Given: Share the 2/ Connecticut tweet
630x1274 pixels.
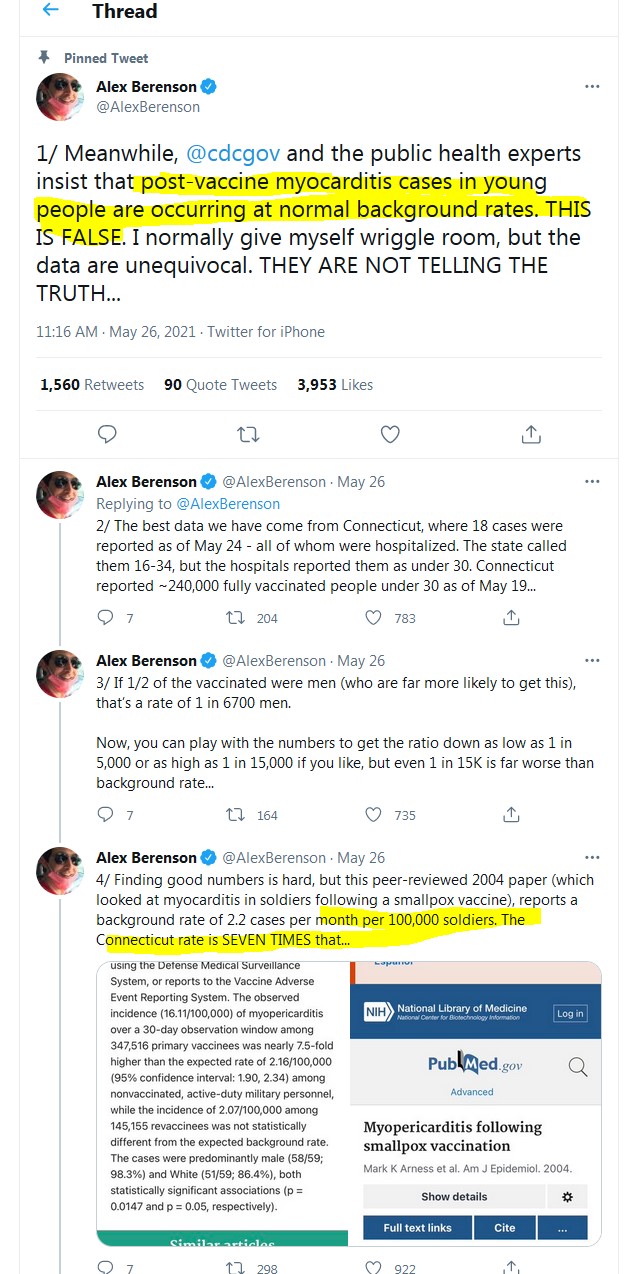Looking at the screenshot, I should tap(510, 618).
